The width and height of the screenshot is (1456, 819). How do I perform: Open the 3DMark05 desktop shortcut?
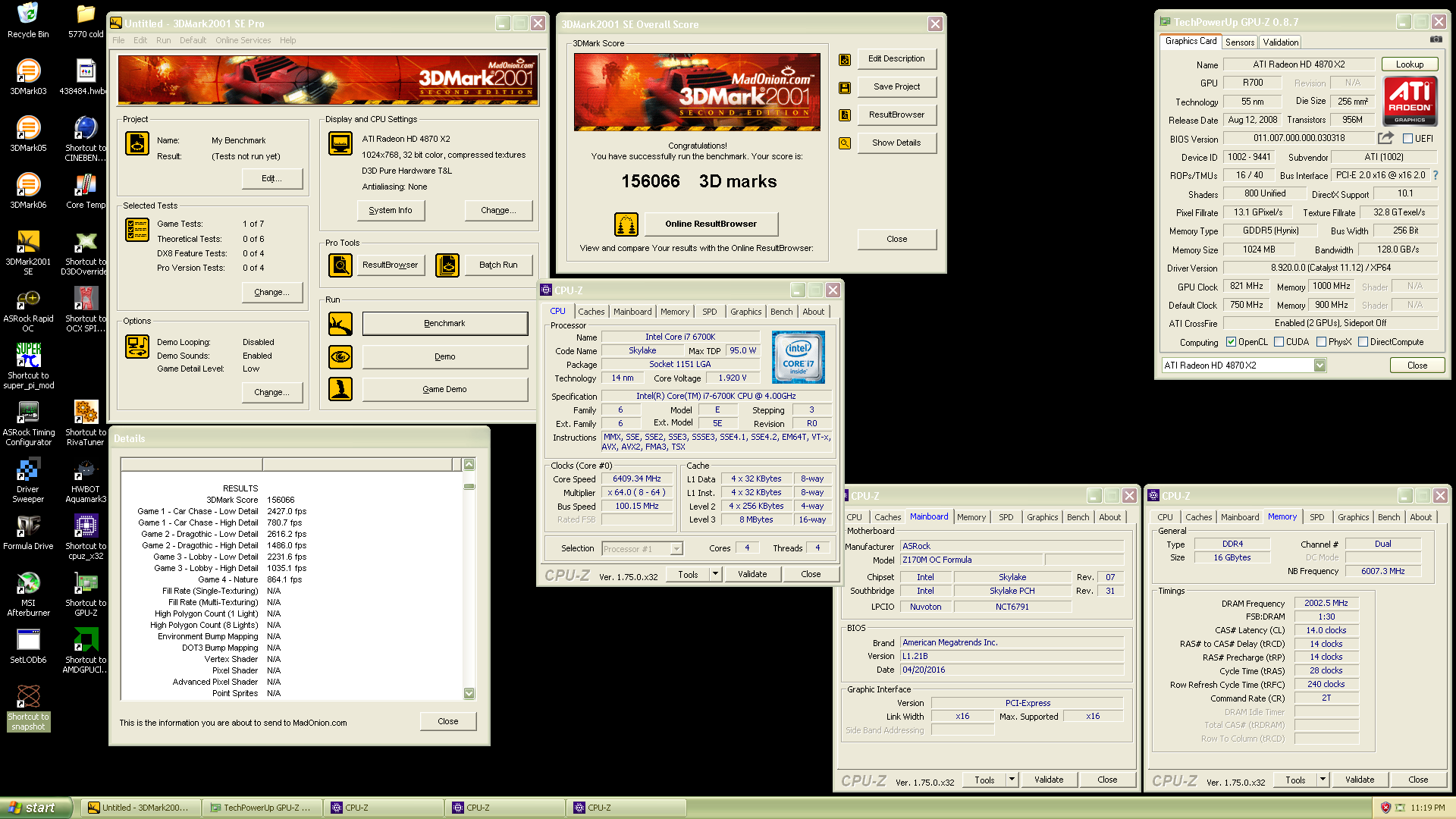point(28,134)
